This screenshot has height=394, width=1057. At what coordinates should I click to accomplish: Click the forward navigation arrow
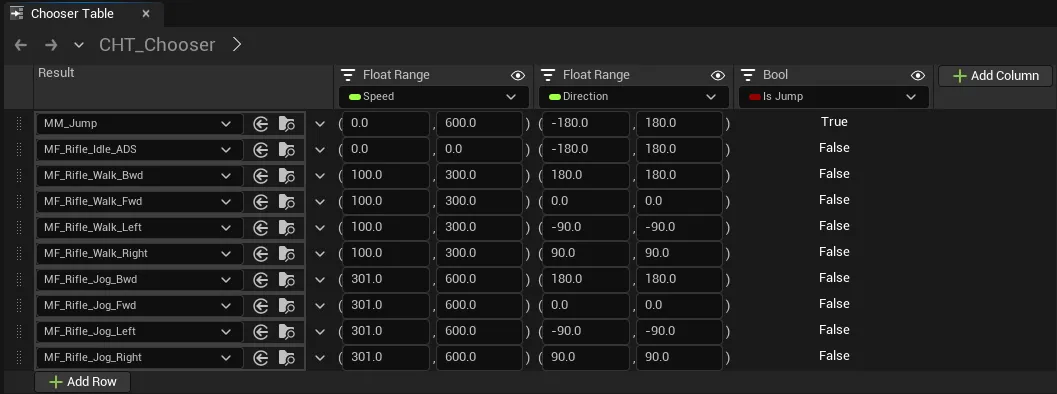(51, 45)
